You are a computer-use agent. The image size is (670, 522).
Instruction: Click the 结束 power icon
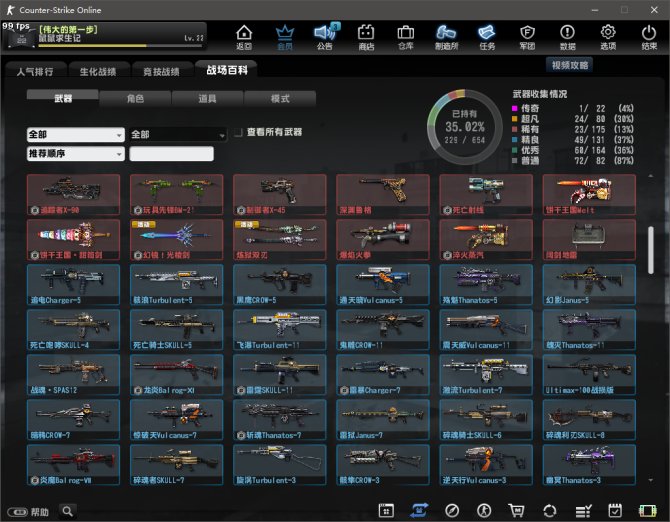pos(649,37)
